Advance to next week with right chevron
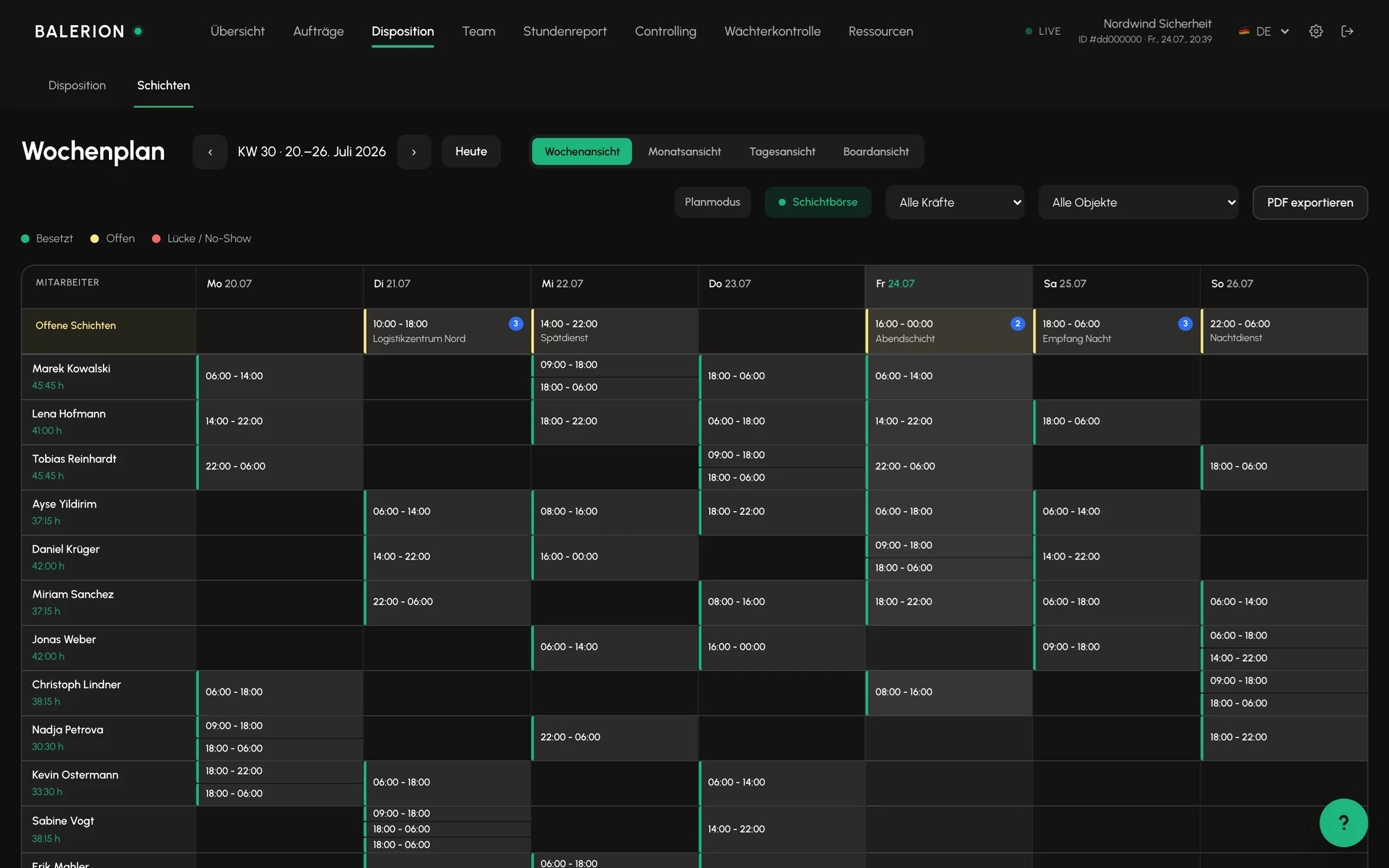Viewport: 1389px width, 868px height. [414, 151]
